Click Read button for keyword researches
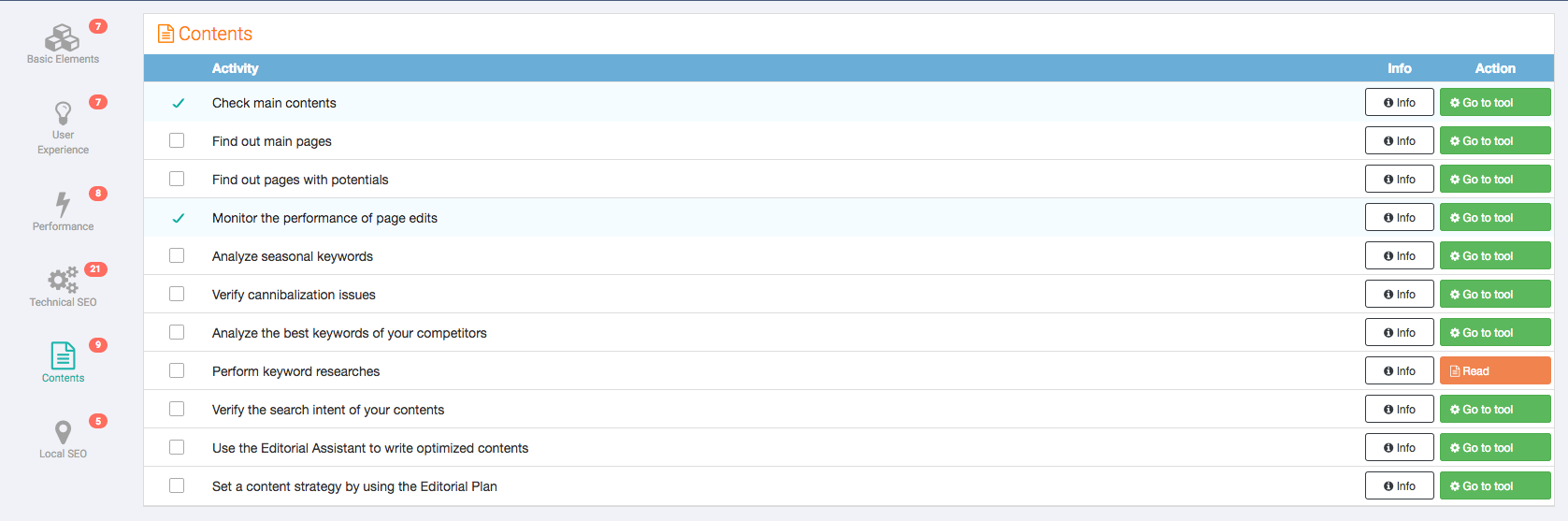1568x521 pixels. pos(1495,370)
